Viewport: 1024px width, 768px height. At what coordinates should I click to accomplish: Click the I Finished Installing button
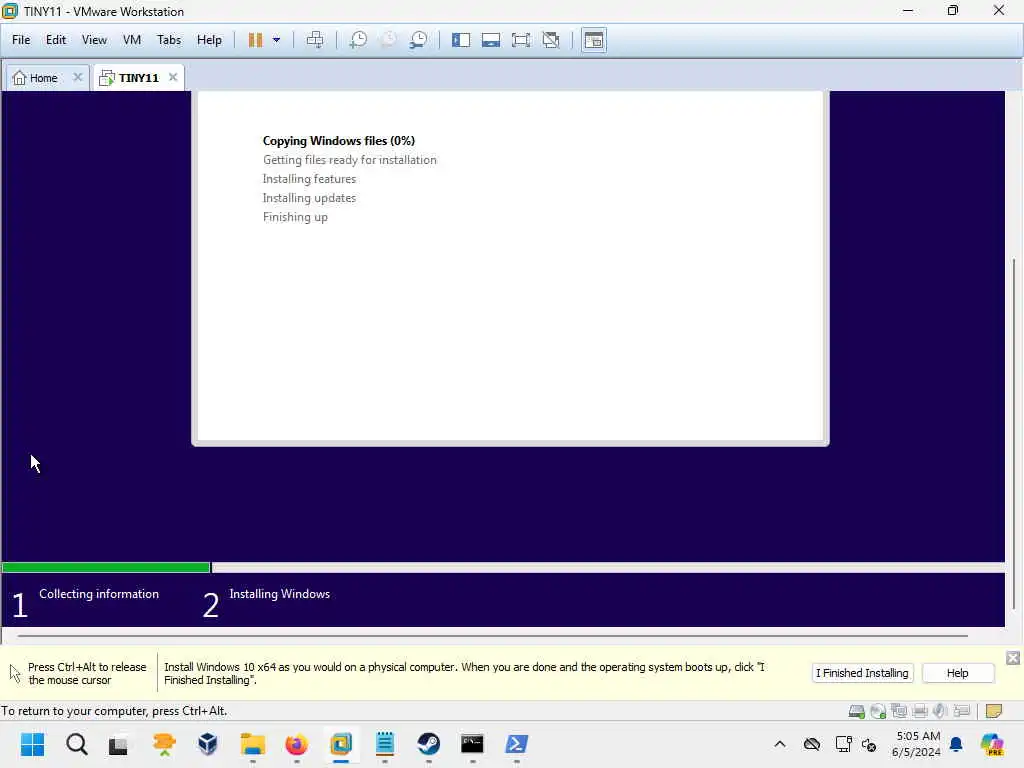pos(862,673)
